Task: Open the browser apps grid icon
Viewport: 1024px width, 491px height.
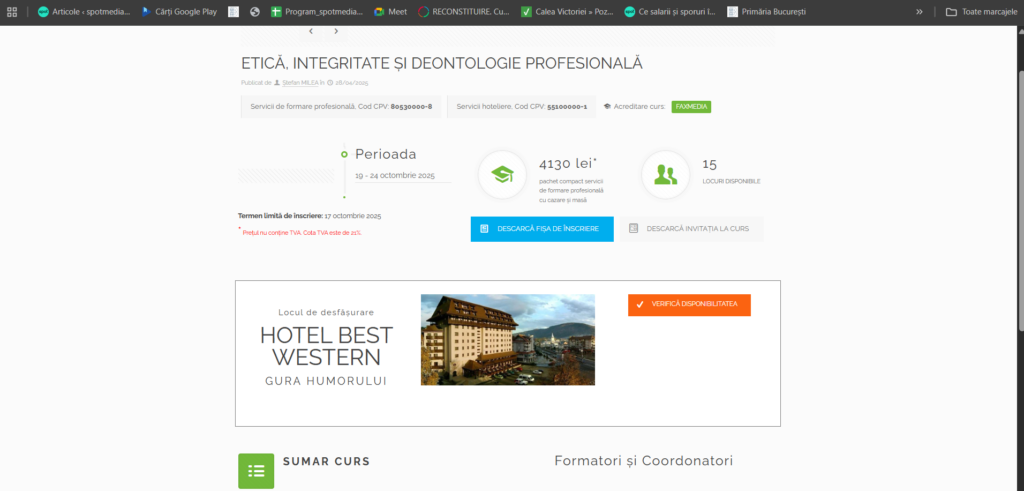Action: click(x=12, y=12)
